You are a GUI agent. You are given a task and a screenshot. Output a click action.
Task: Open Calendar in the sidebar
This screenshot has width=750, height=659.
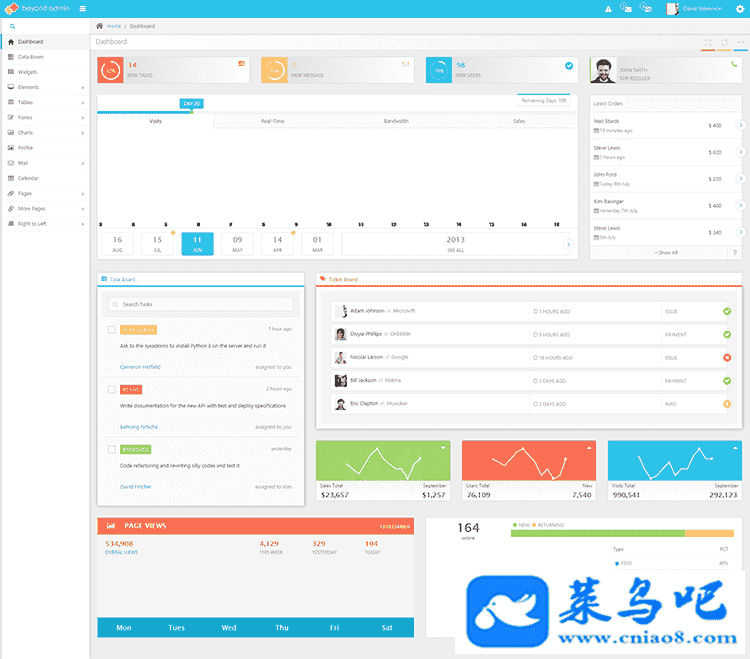pos(45,178)
